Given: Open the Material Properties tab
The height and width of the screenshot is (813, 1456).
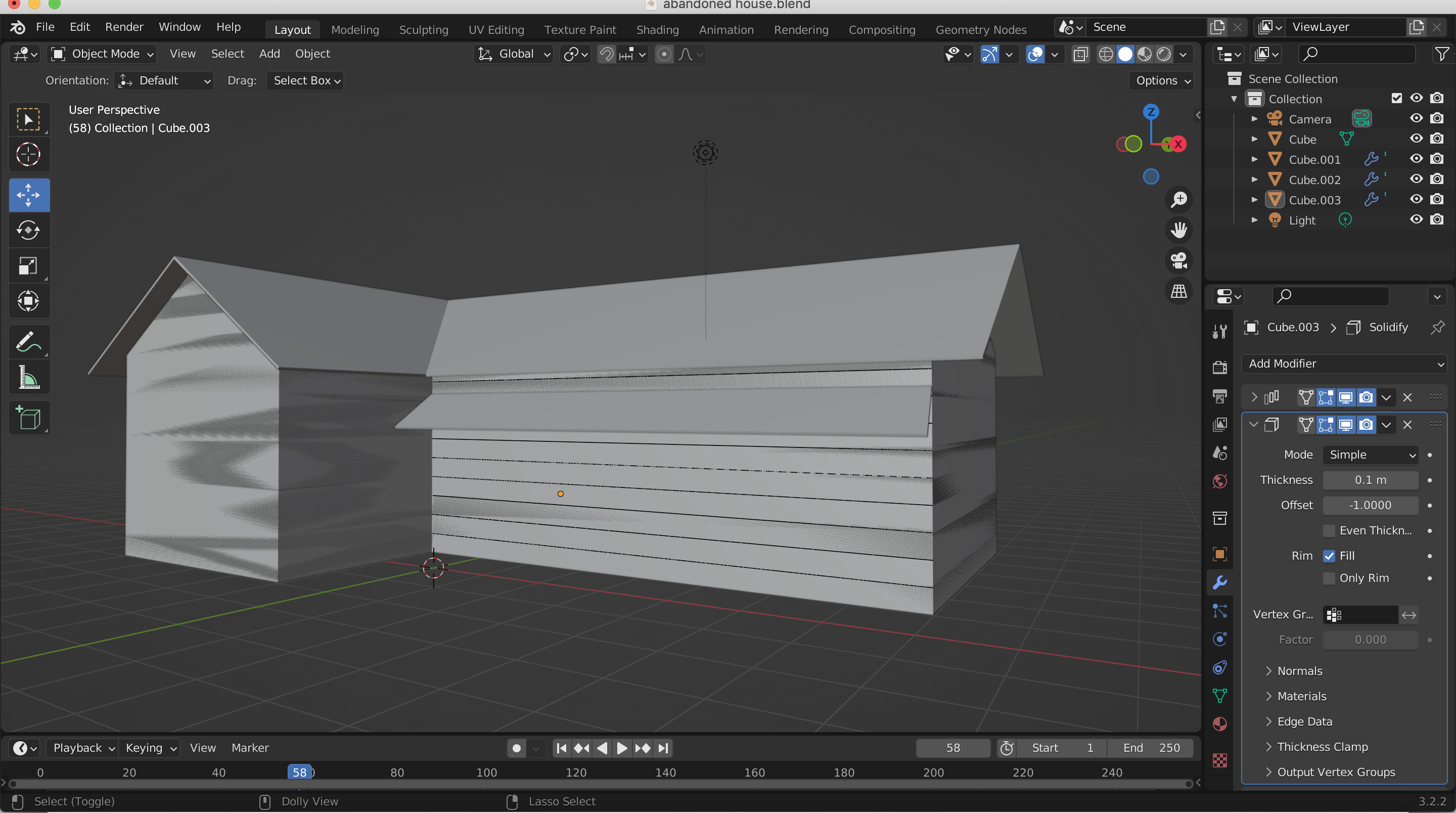Looking at the screenshot, I should click(x=1219, y=724).
